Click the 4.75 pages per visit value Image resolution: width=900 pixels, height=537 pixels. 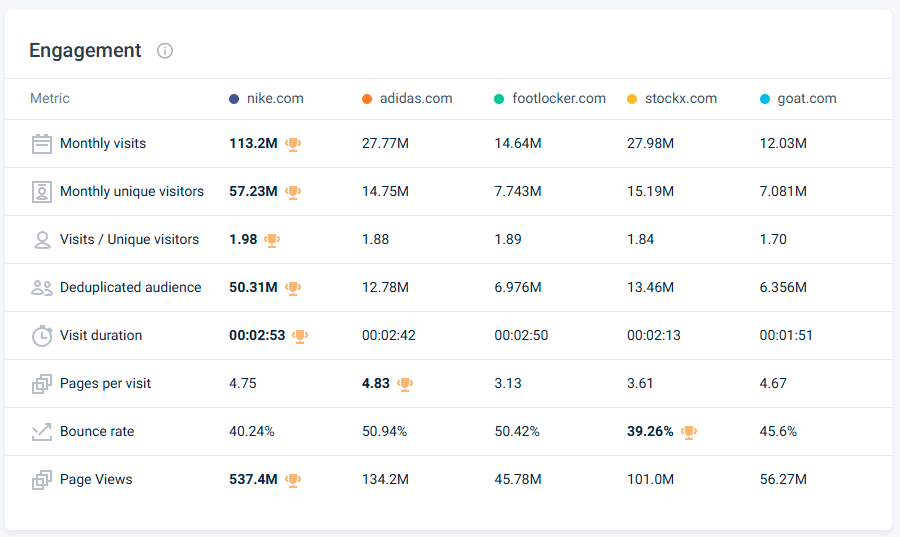pos(243,384)
